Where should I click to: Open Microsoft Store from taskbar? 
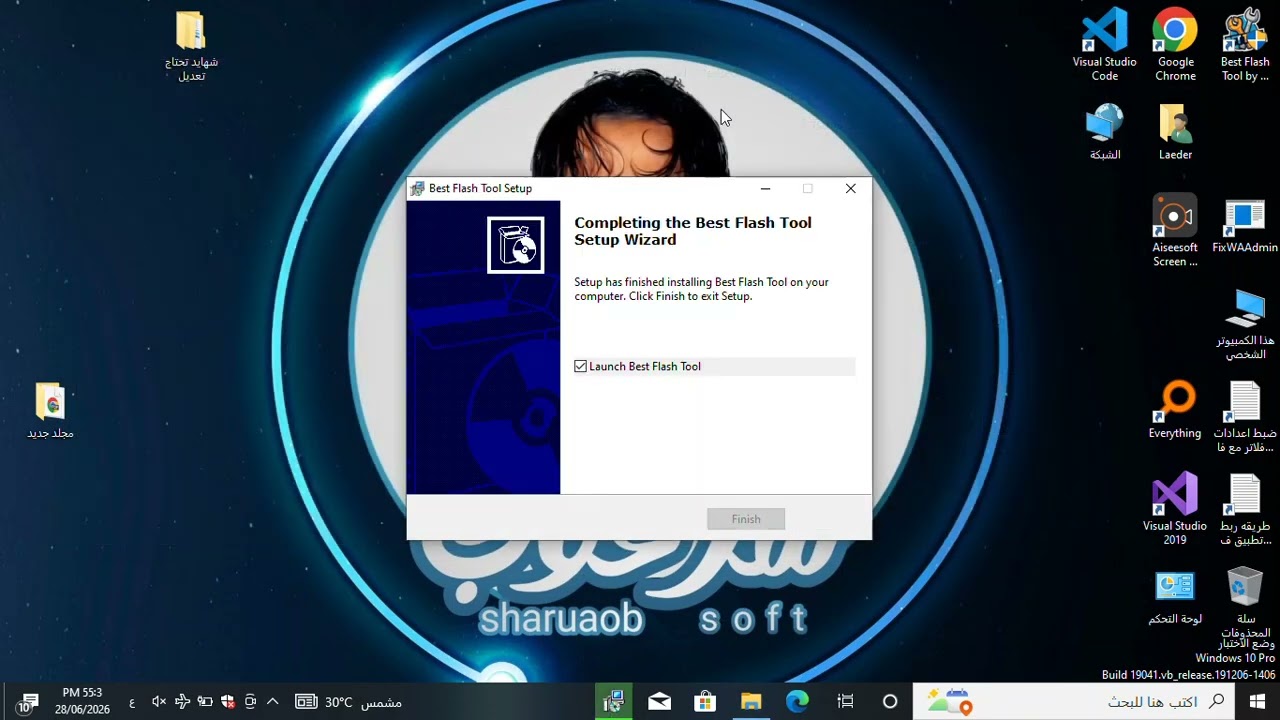[705, 702]
